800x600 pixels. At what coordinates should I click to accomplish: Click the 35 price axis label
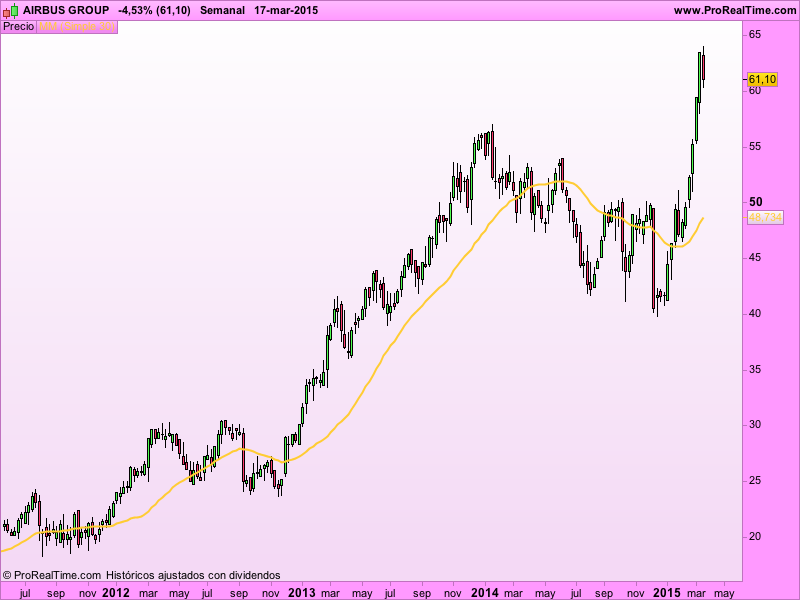pos(755,369)
